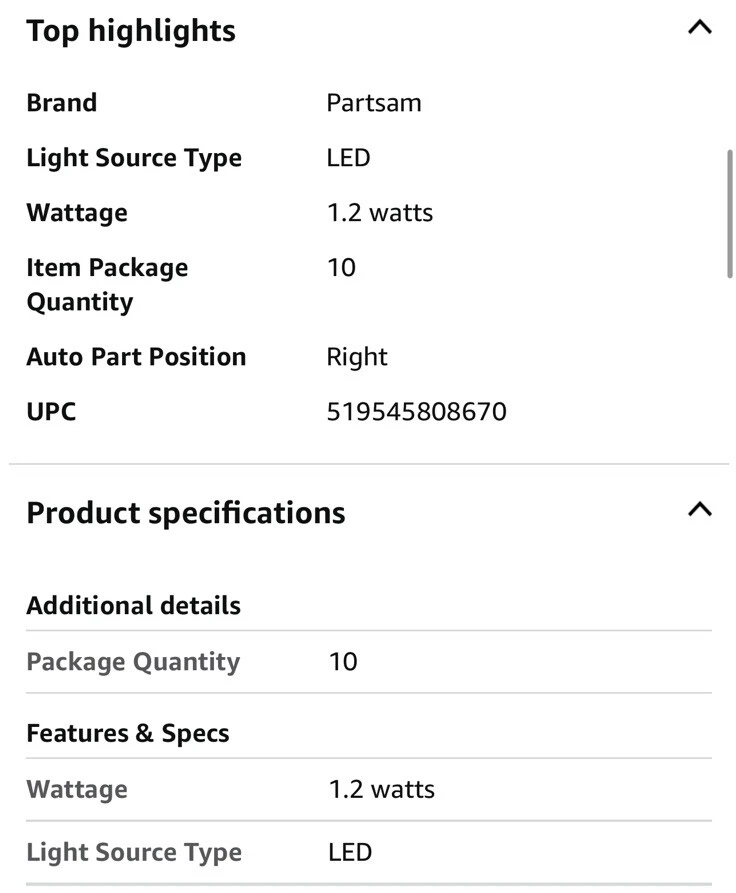Click Package Quantity under Additional details

133,662
